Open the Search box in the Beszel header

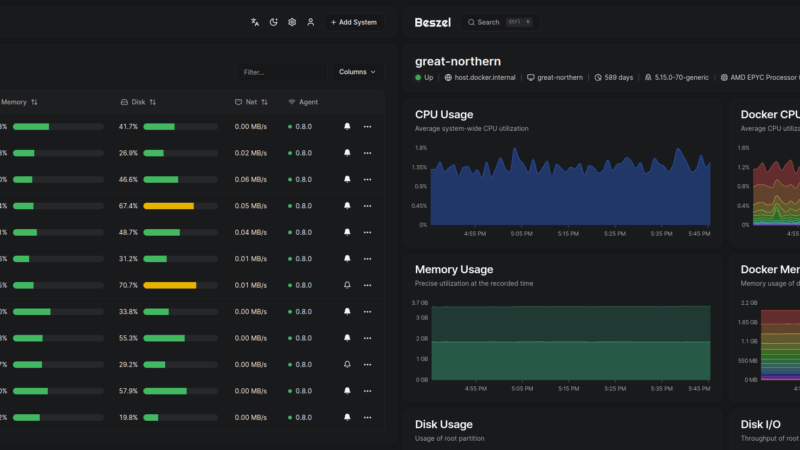click(499, 22)
